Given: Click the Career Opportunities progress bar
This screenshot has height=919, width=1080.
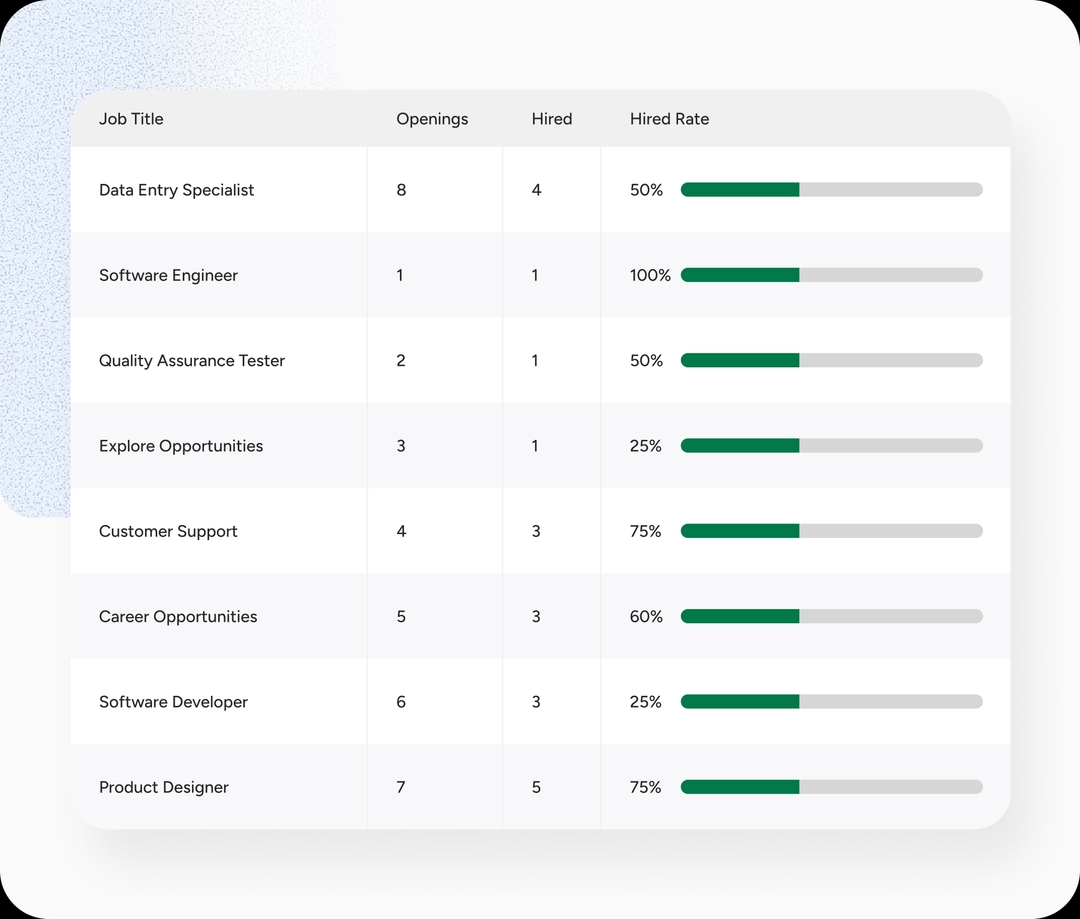Looking at the screenshot, I should 831,617.
